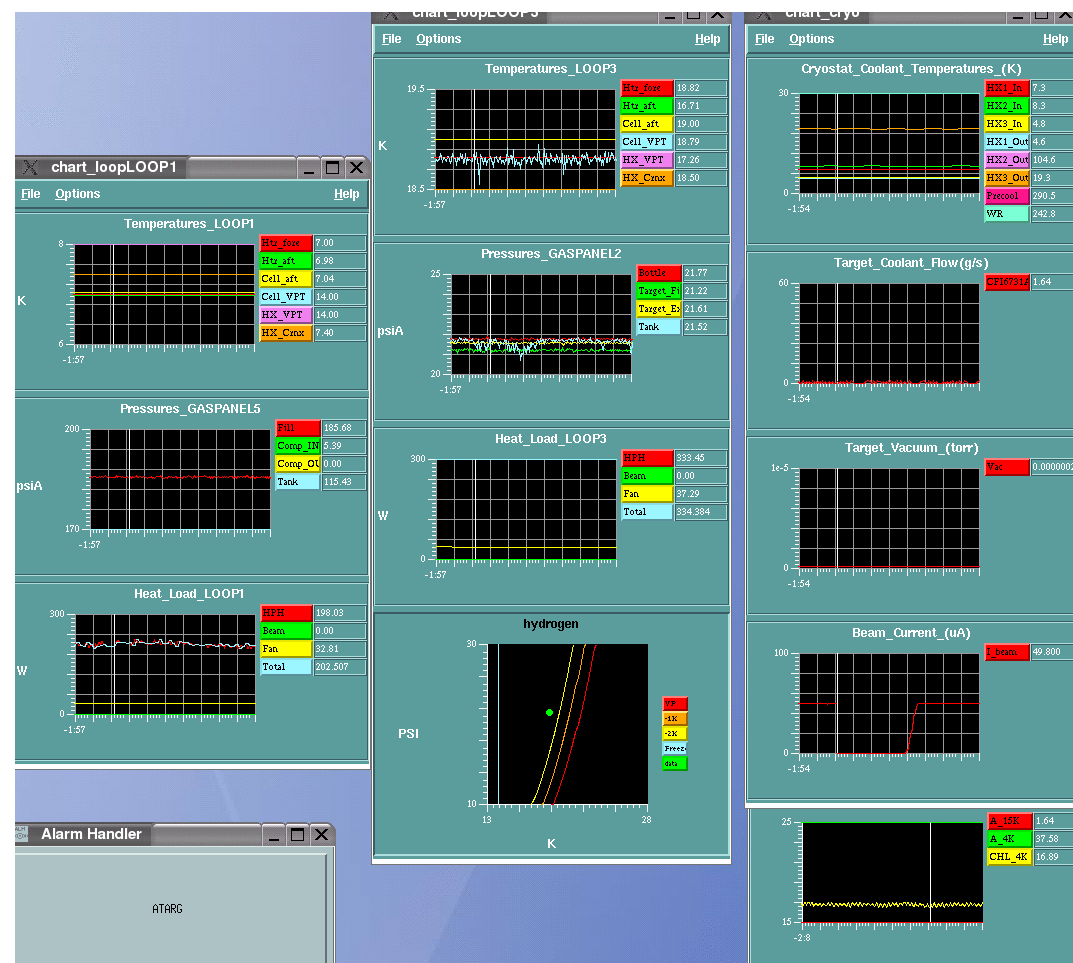Select the Bottle legend in Pressures_GASPANEL2
The image size is (1073, 963).
click(658, 272)
